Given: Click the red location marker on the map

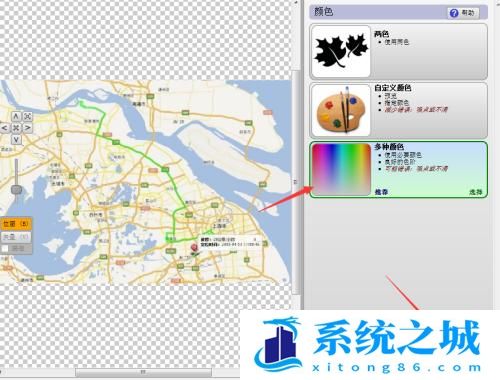Looking at the screenshot, I should 194,249.
